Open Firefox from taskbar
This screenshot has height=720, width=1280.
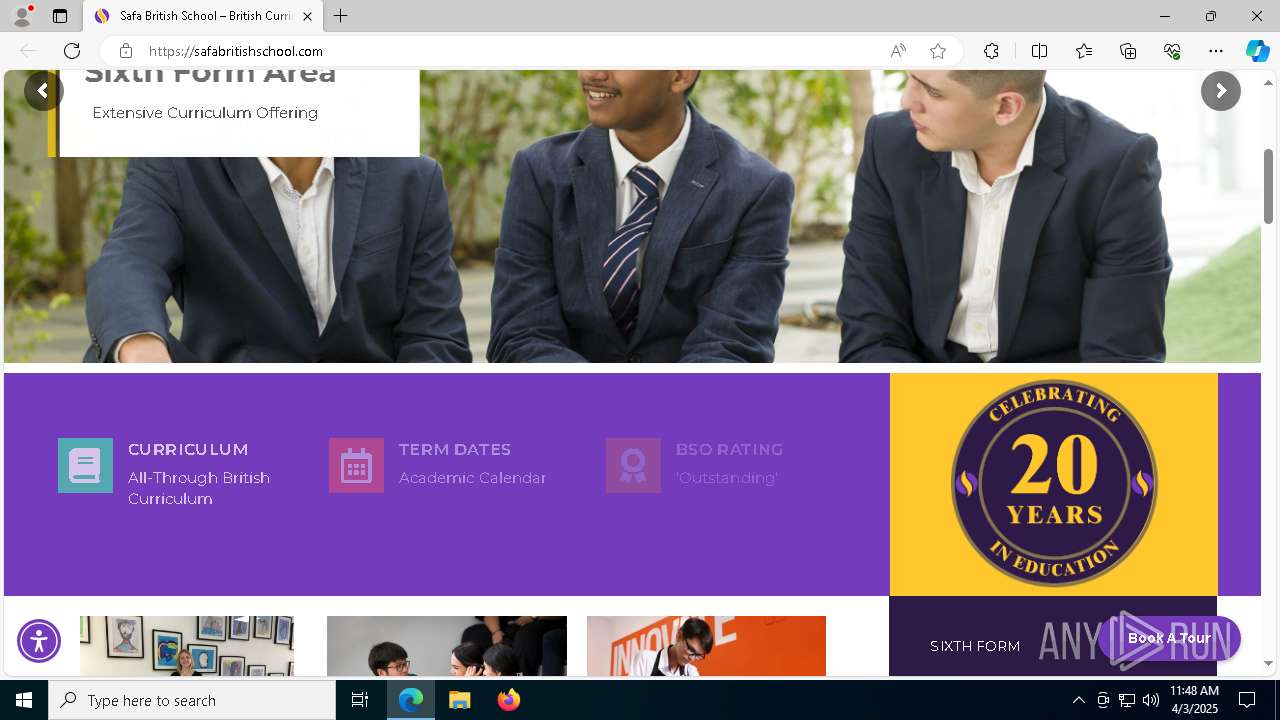[509, 700]
